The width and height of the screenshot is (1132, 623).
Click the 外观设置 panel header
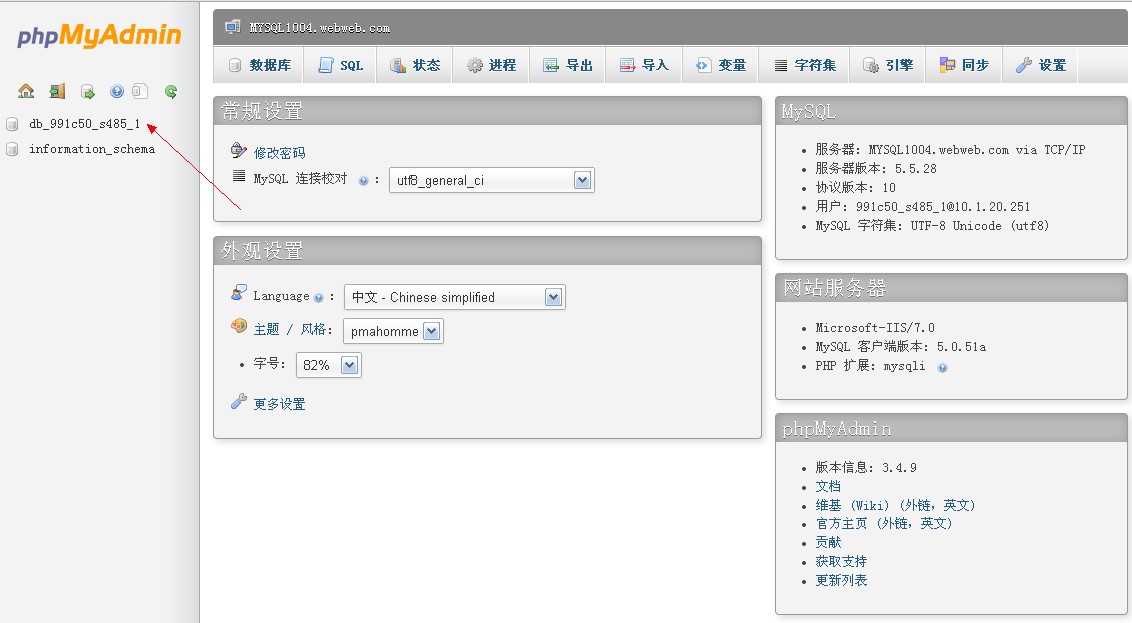point(487,251)
